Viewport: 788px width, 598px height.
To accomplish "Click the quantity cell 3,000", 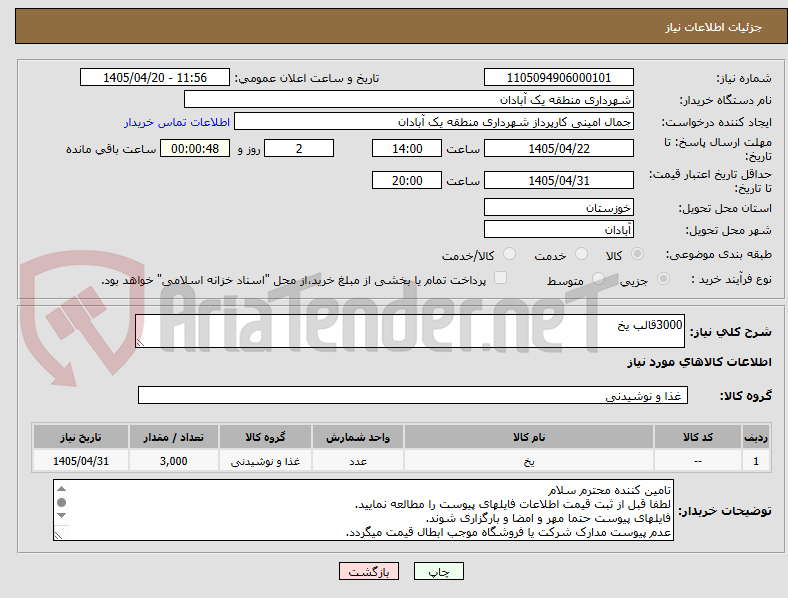I will point(173,461).
